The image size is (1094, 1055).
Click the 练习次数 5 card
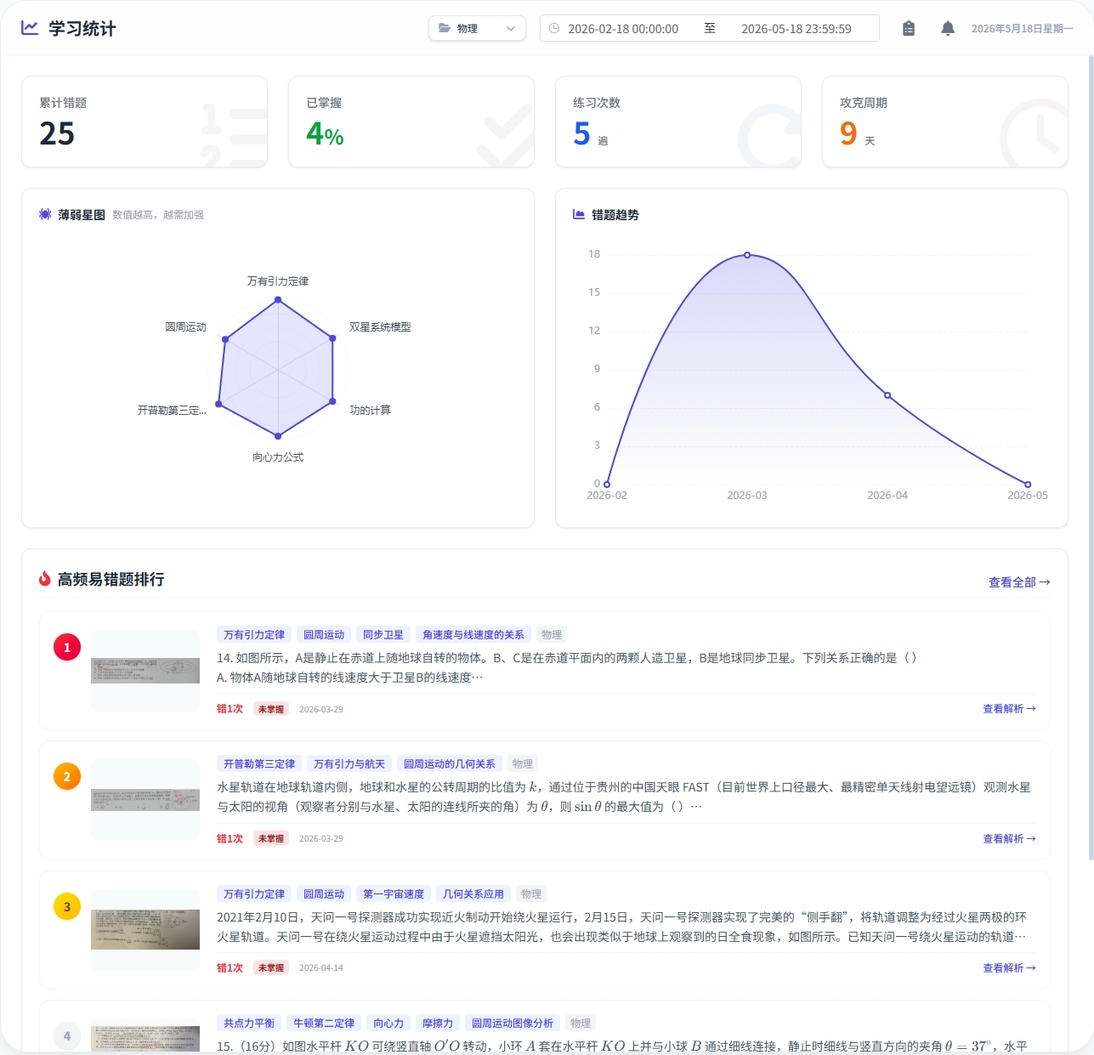[x=678, y=122]
